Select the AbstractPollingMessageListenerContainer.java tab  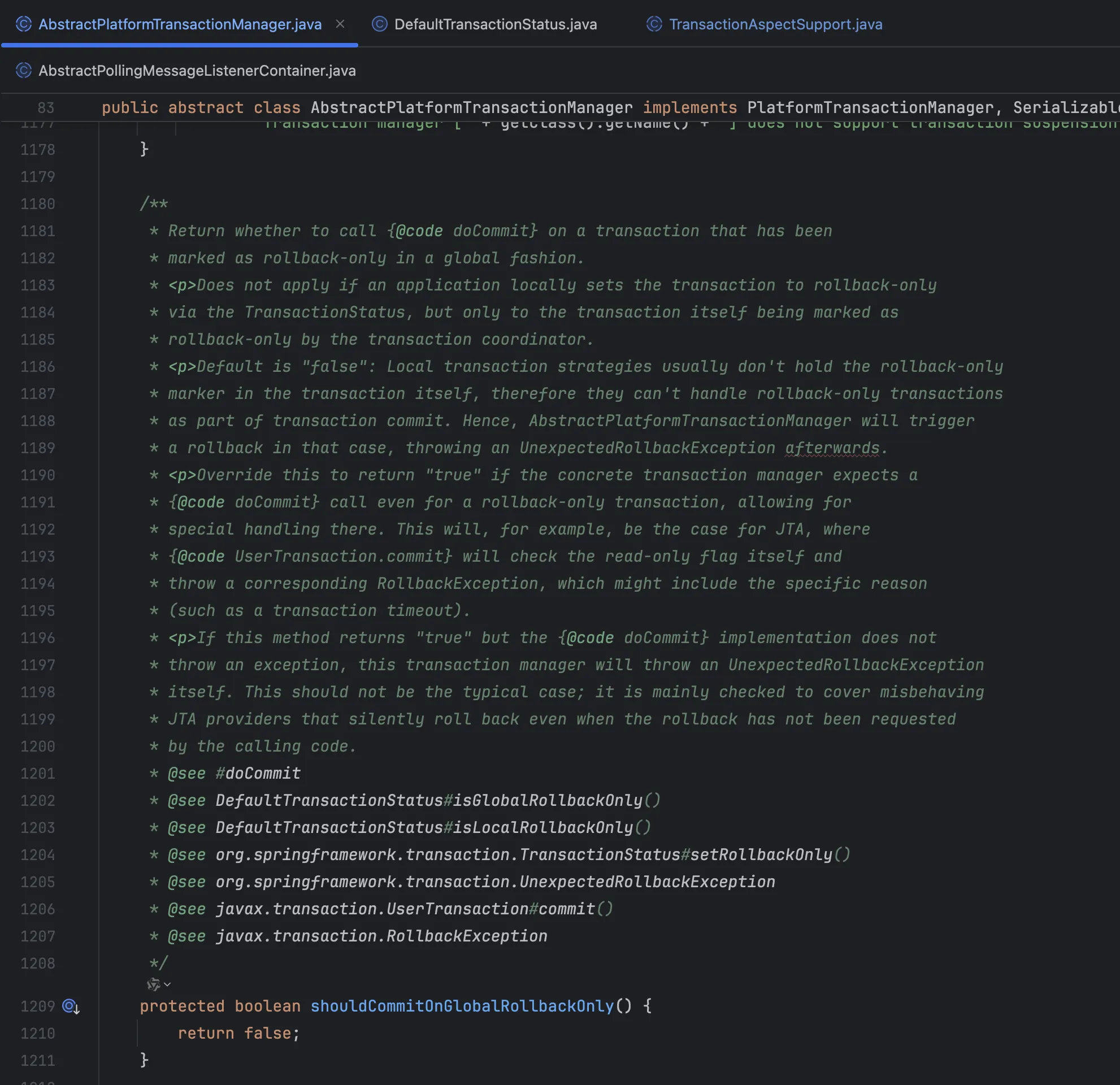coord(197,71)
